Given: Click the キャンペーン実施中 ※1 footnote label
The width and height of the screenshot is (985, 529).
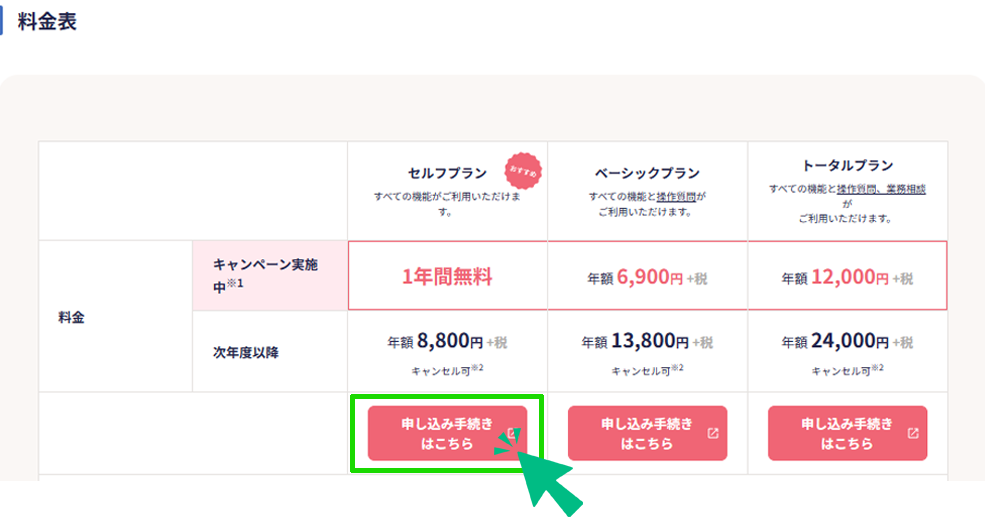Looking at the screenshot, I should [x=265, y=275].
